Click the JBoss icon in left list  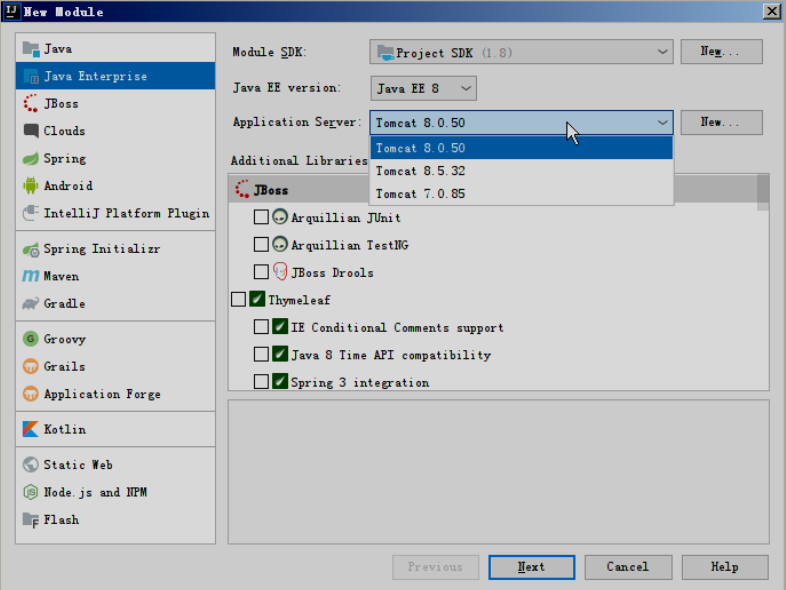tap(31, 103)
